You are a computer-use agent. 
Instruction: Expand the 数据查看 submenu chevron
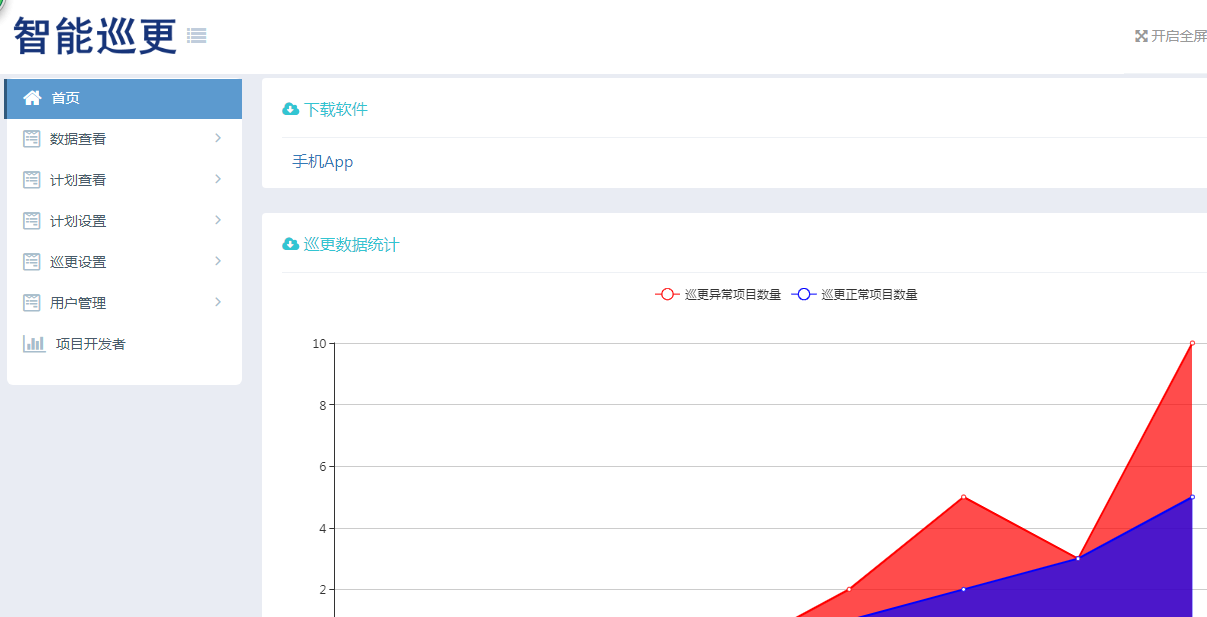218,138
